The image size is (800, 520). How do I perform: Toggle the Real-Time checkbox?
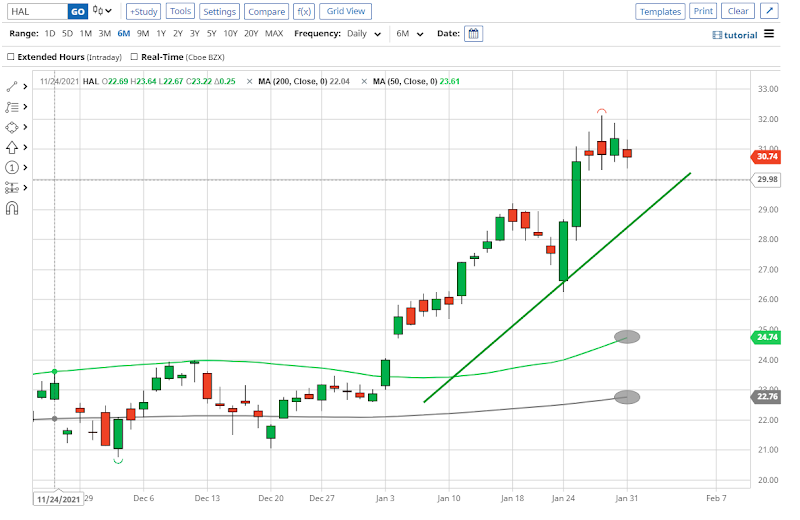coord(133,57)
